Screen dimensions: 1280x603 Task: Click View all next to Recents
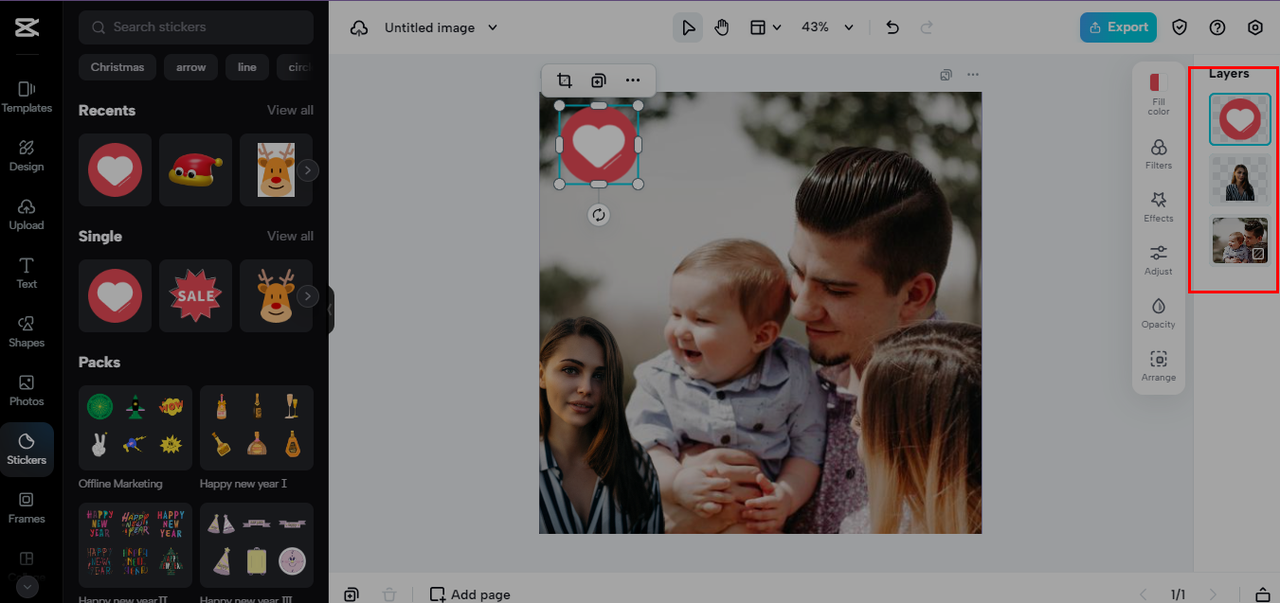pos(290,110)
